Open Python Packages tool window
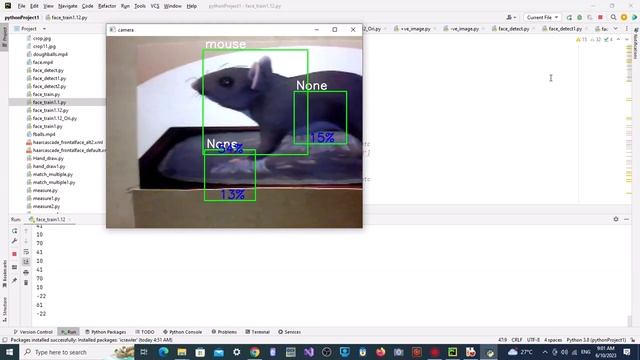This screenshot has width=640, height=360. [106, 332]
